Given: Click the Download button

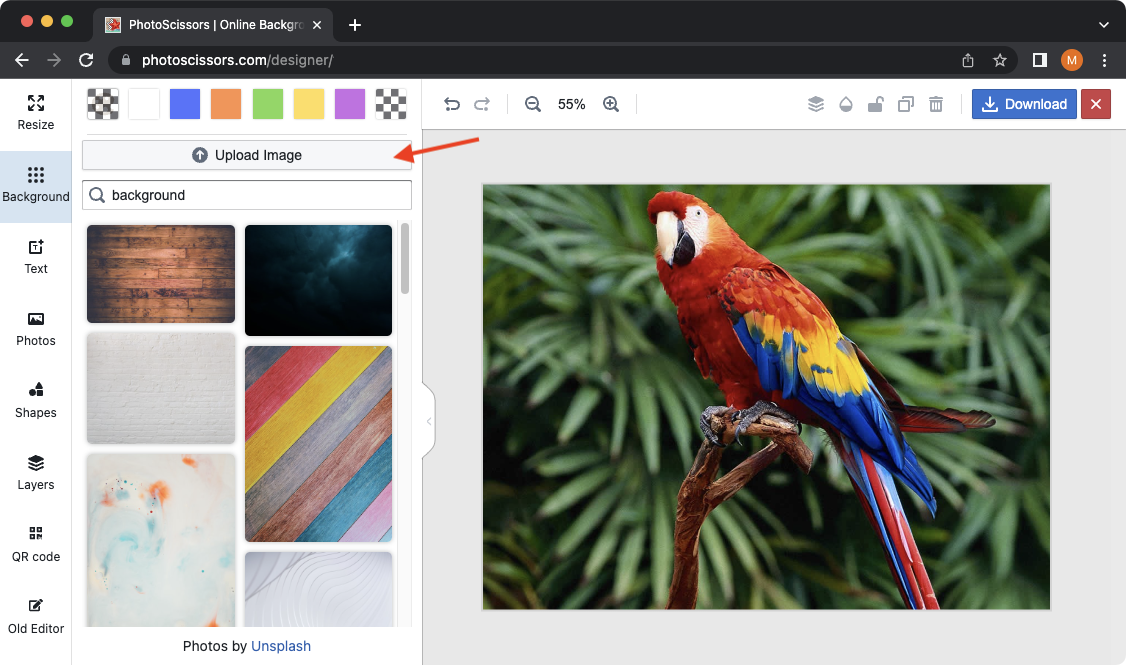Looking at the screenshot, I should coord(1024,104).
